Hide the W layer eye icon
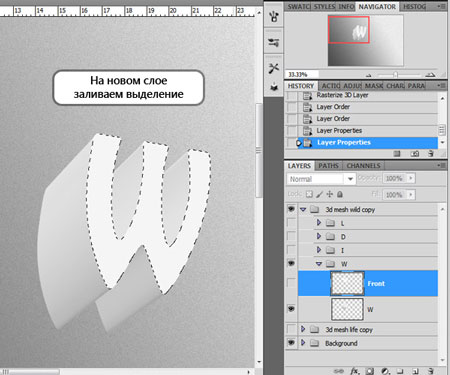 coord(291,309)
